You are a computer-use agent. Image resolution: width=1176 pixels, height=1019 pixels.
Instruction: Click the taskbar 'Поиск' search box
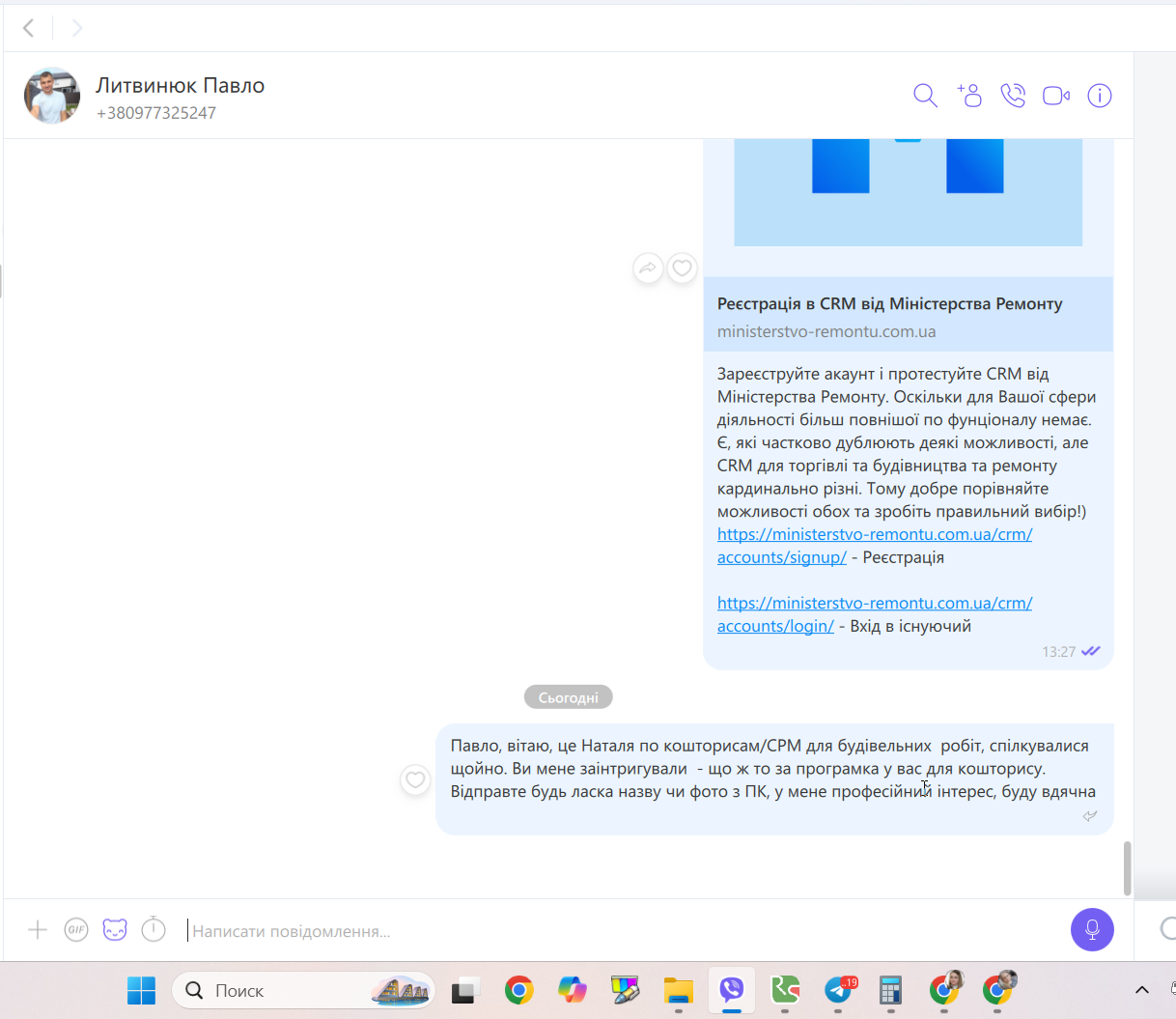(303, 990)
